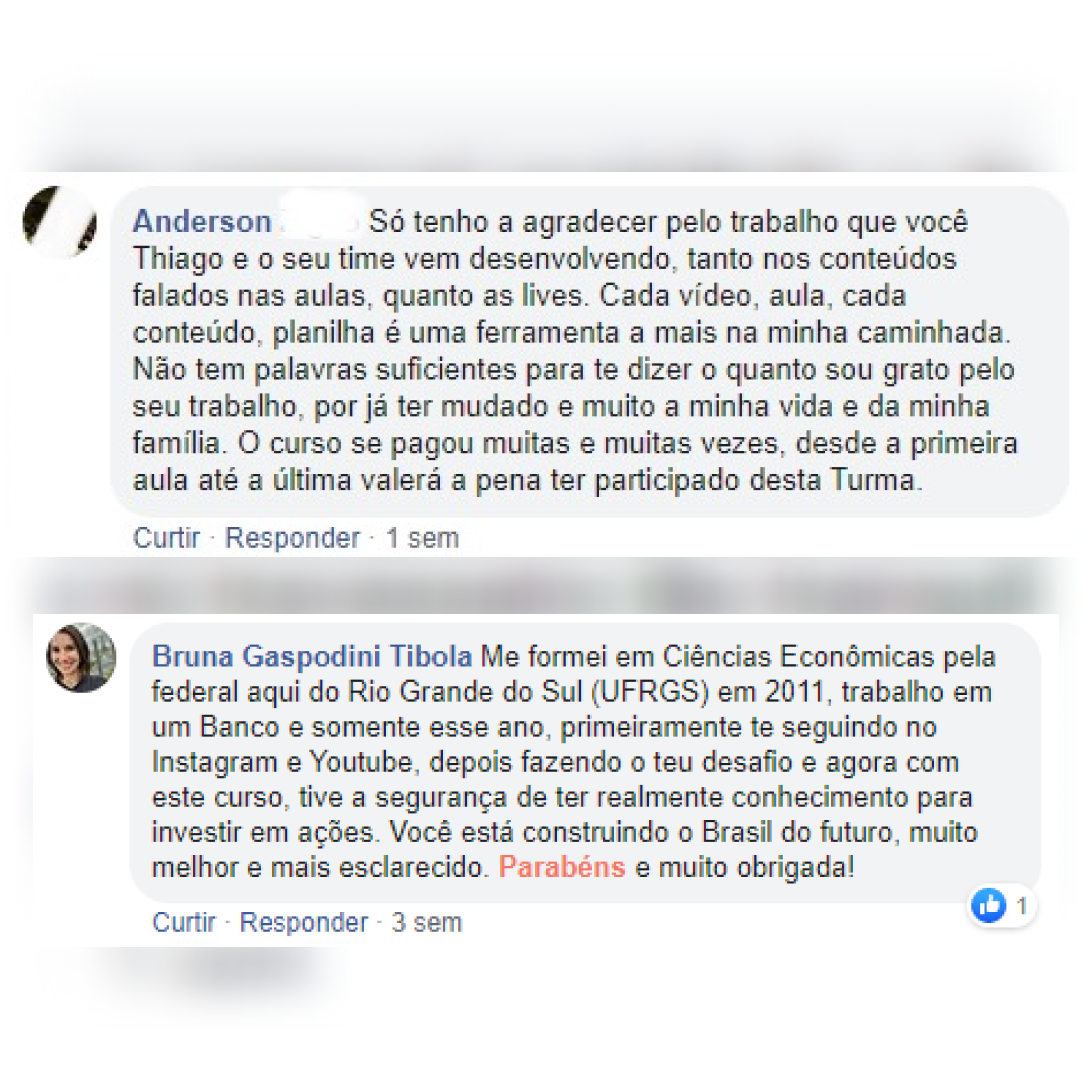Select Bruna's comment text bubble
The width and height of the screenshot is (1092, 1080).
[x=585, y=762]
